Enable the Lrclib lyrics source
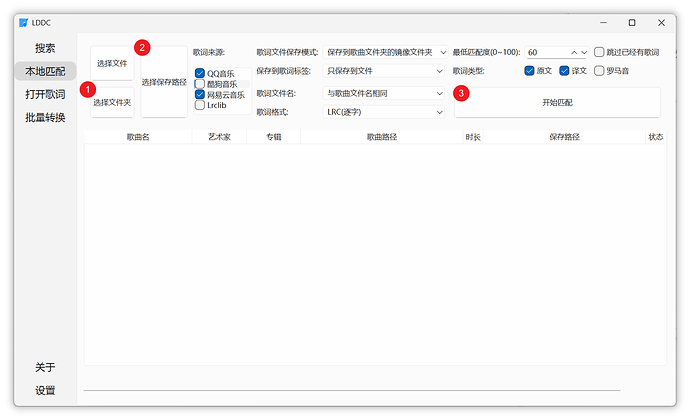Screen dimensions: 690x419 point(200,105)
